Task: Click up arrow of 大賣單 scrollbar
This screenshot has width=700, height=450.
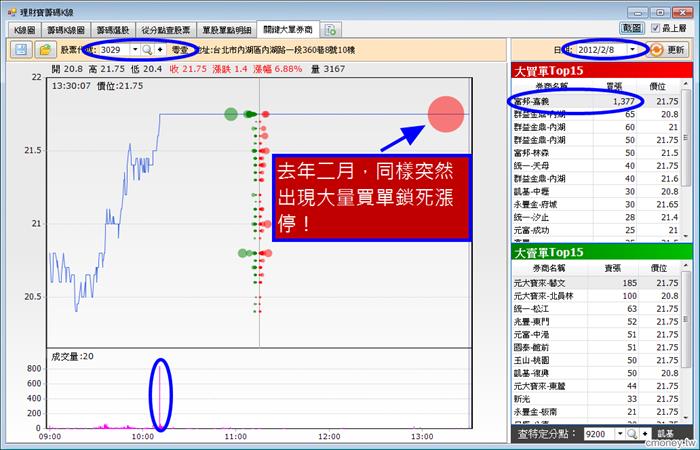Action: 686,266
